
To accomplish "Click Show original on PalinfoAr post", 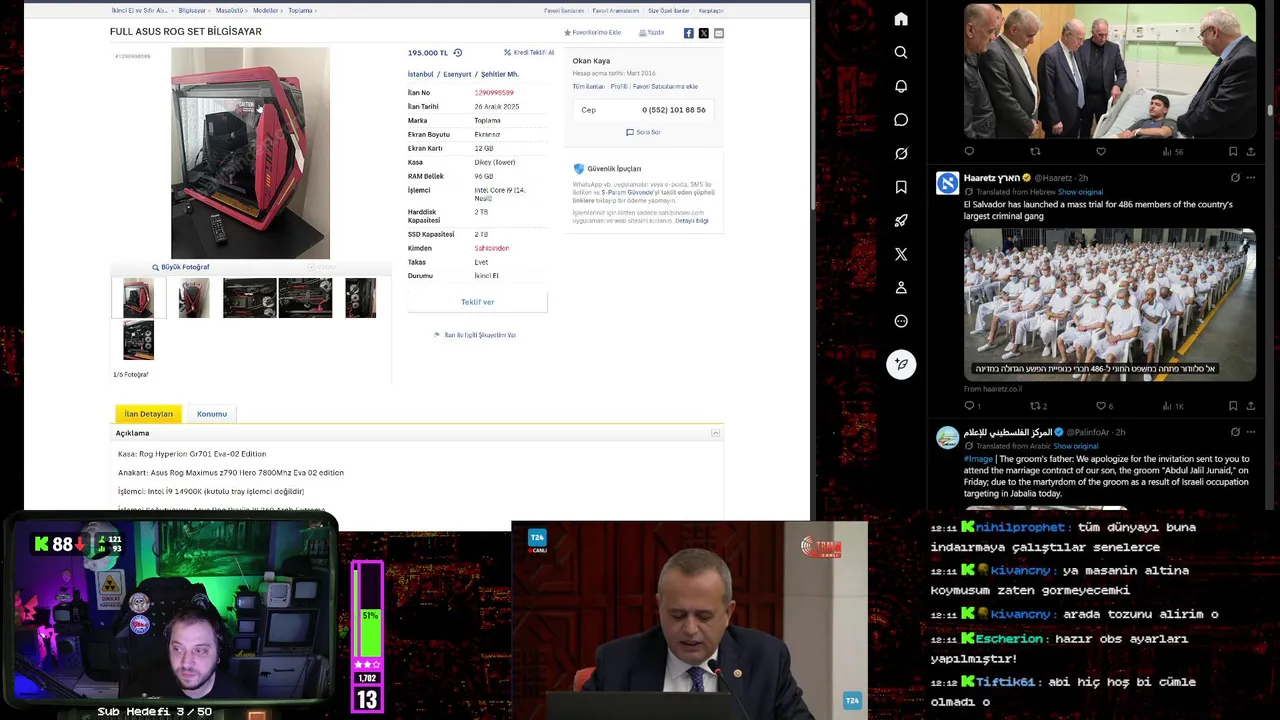I will pyautogui.click(x=1076, y=446).
